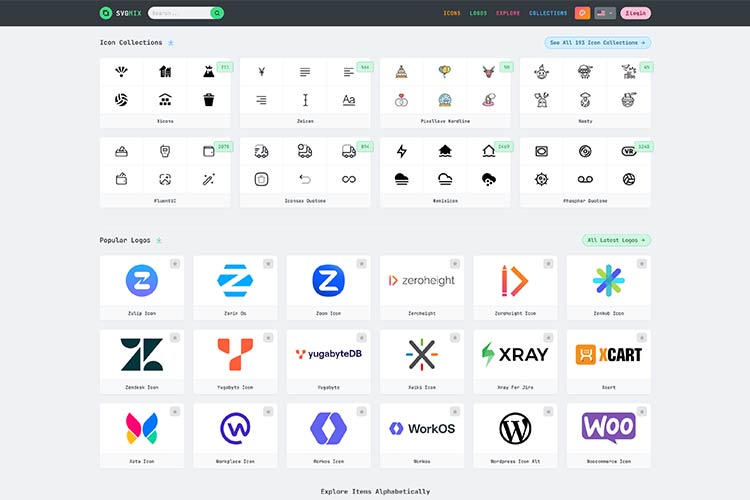Toggle the bookmark badge on Woocommerce Icon card

tap(643, 411)
